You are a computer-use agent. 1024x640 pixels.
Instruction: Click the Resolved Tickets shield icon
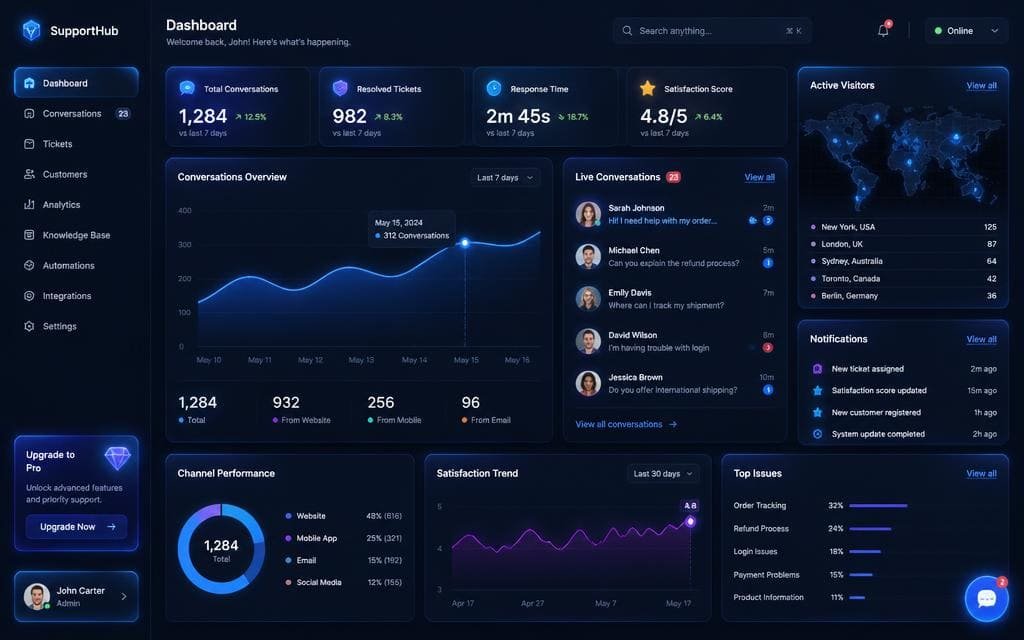click(x=340, y=88)
